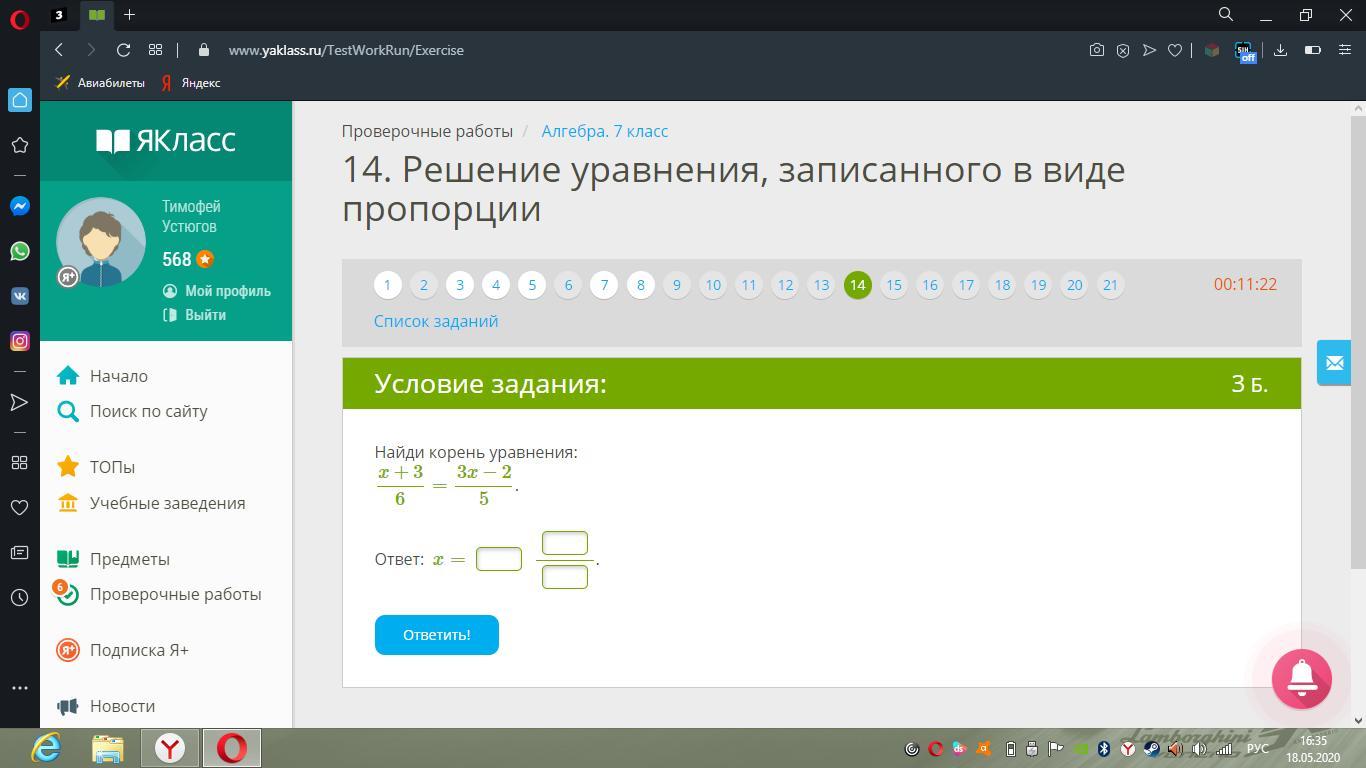
Task: Go to question 7
Action: pyautogui.click(x=604, y=285)
